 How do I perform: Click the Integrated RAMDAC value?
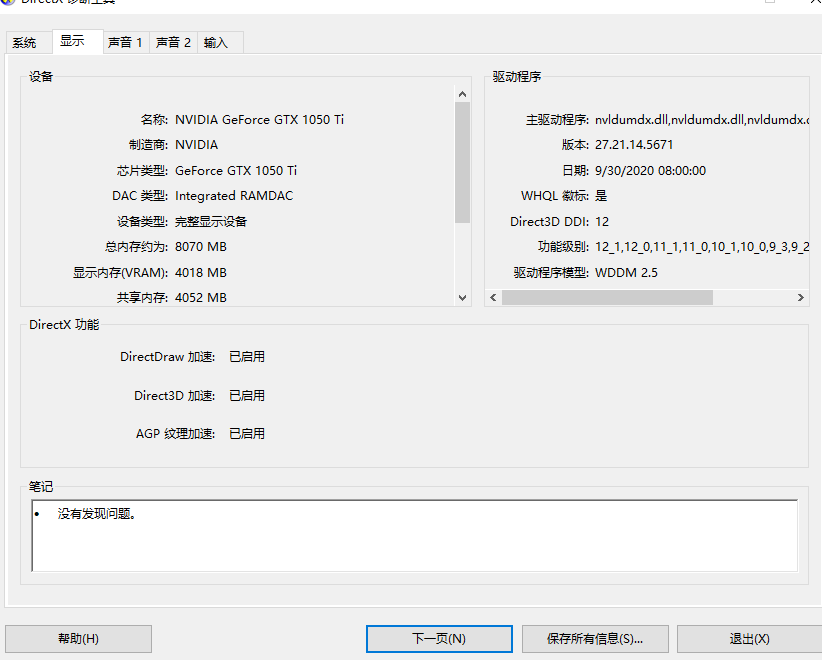234,196
